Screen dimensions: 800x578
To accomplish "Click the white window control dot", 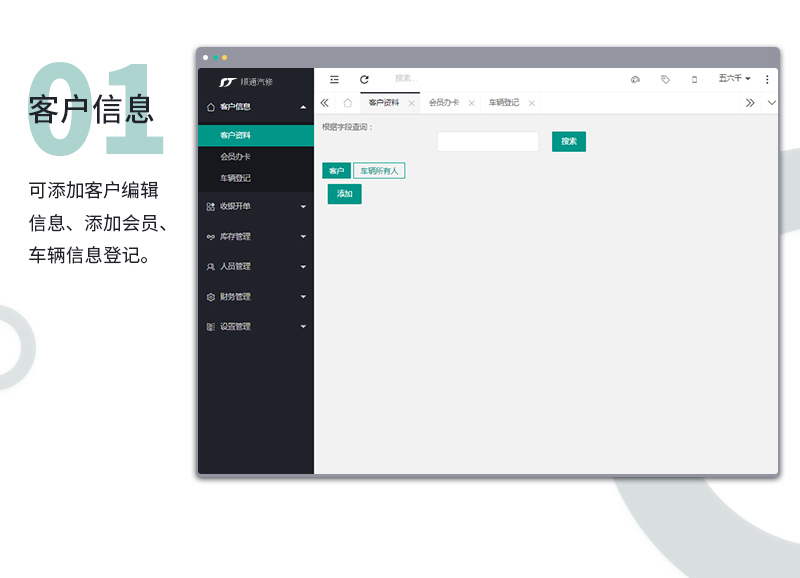I will [x=206, y=57].
